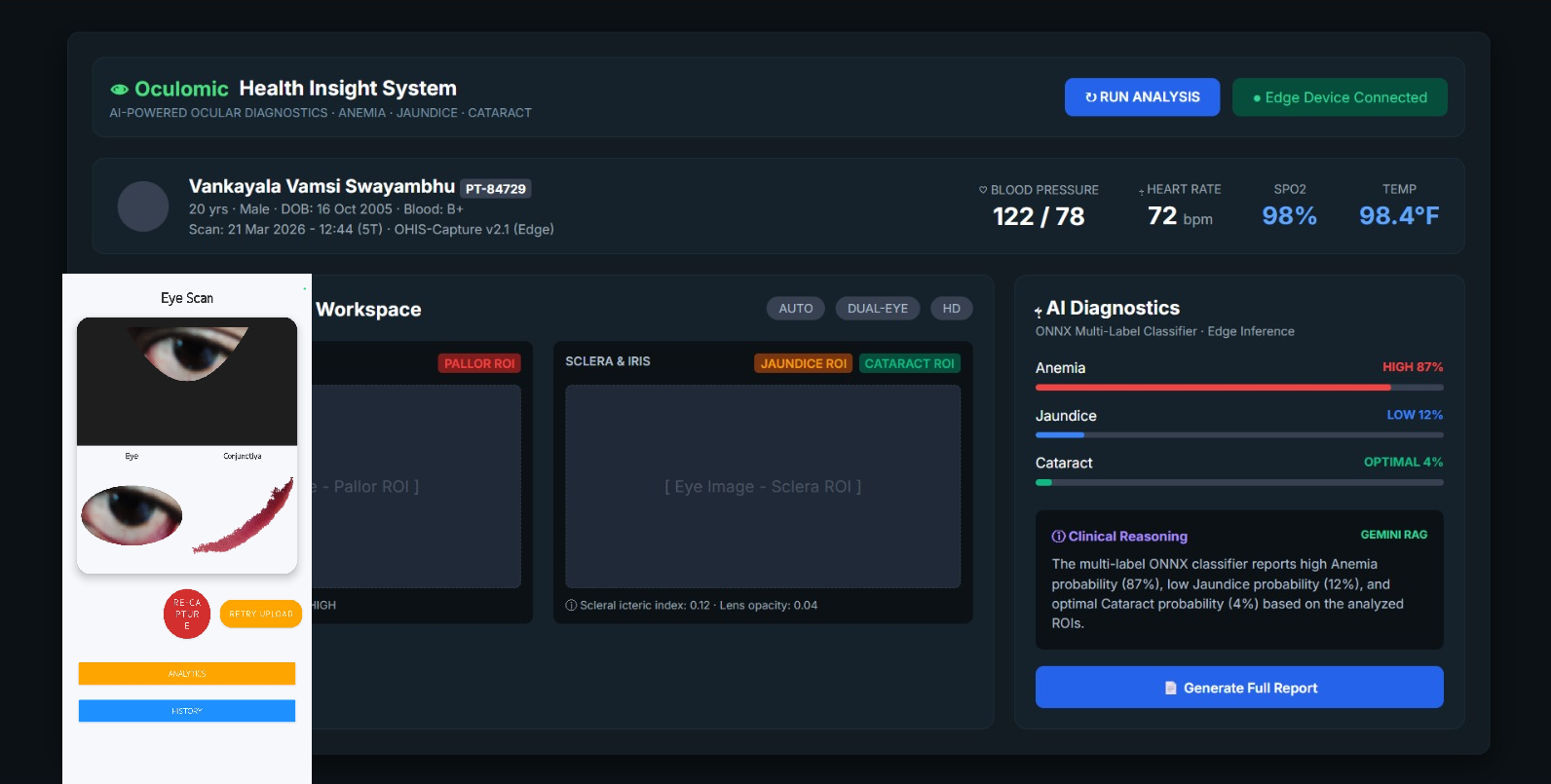Screen dimensions: 1551x784
Task: Open History in the Eye Scan panel
Action: tap(187, 711)
